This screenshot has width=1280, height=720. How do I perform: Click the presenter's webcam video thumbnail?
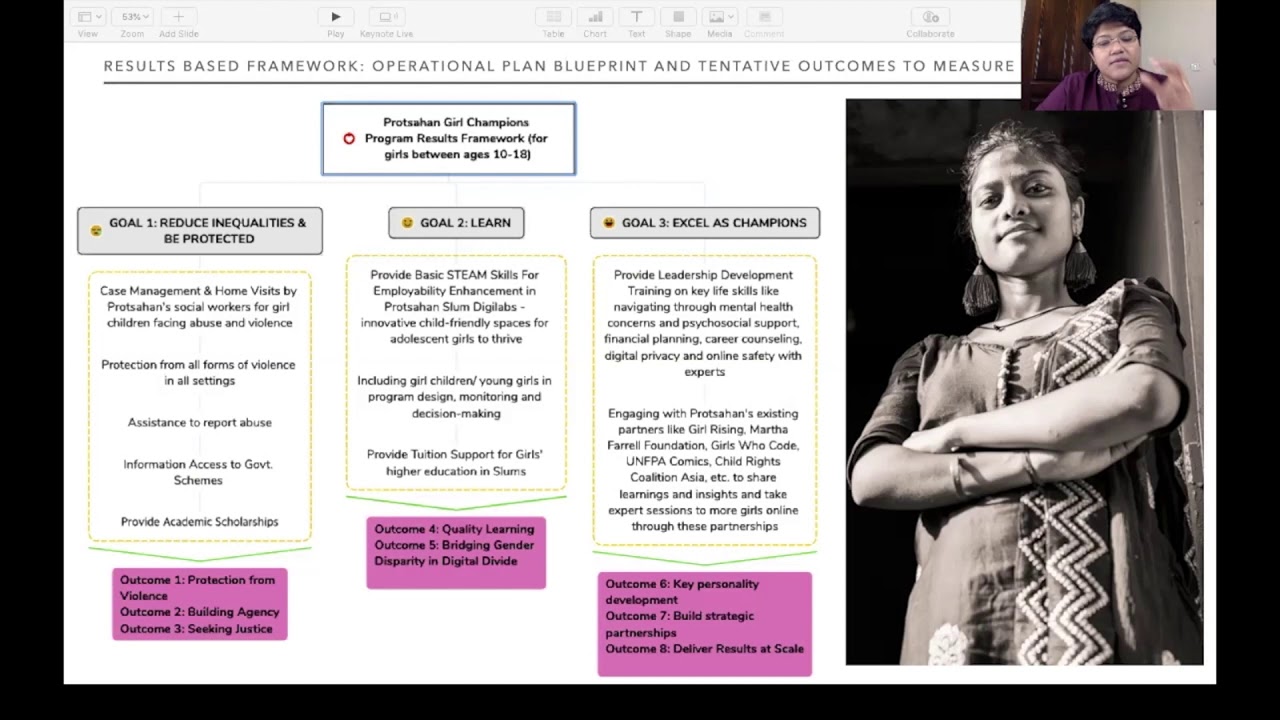pos(1119,55)
